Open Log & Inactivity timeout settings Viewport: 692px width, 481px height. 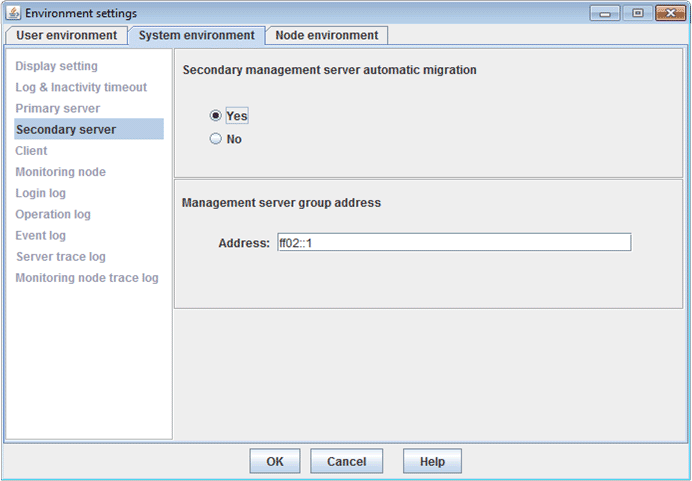[x=81, y=87]
